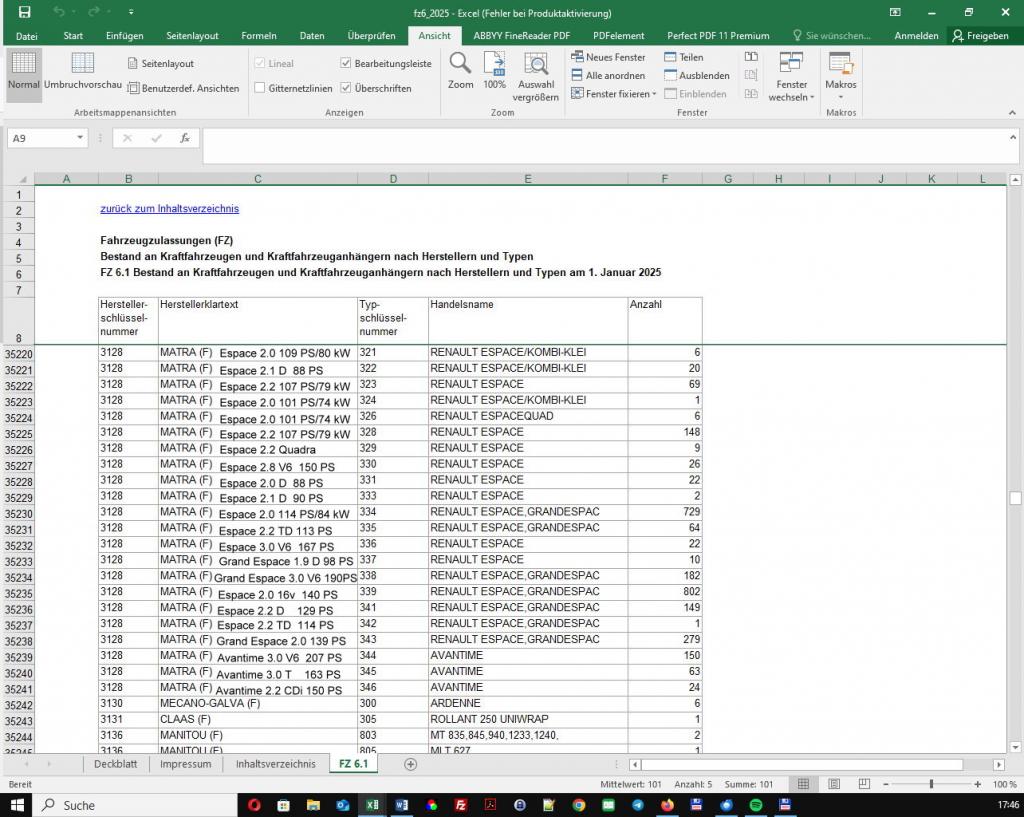
Task: Click the Select All corner button
Action: coord(18,179)
